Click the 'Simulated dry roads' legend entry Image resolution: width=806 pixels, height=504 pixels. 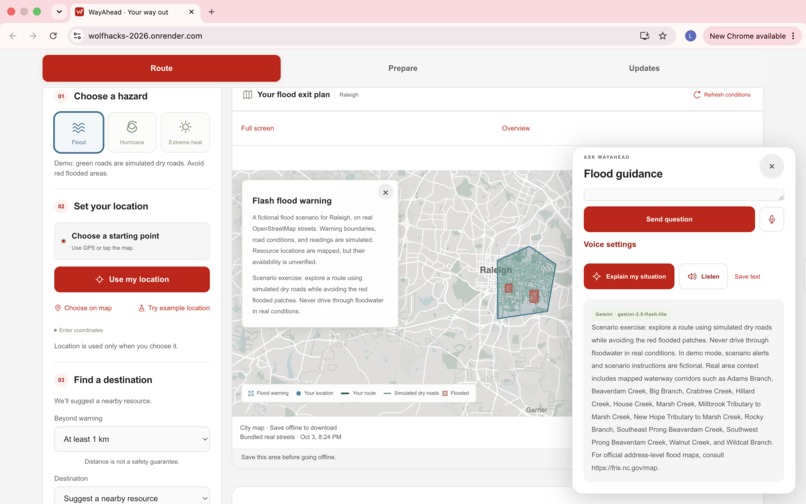click(x=411, y=393)
